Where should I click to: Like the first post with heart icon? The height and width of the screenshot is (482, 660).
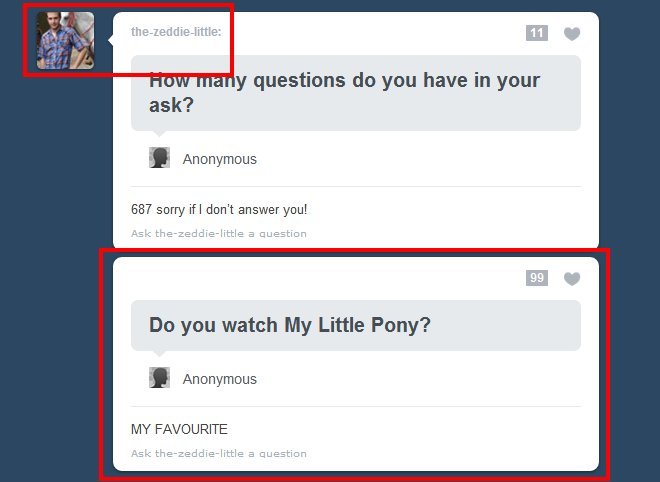click(572, 34)
